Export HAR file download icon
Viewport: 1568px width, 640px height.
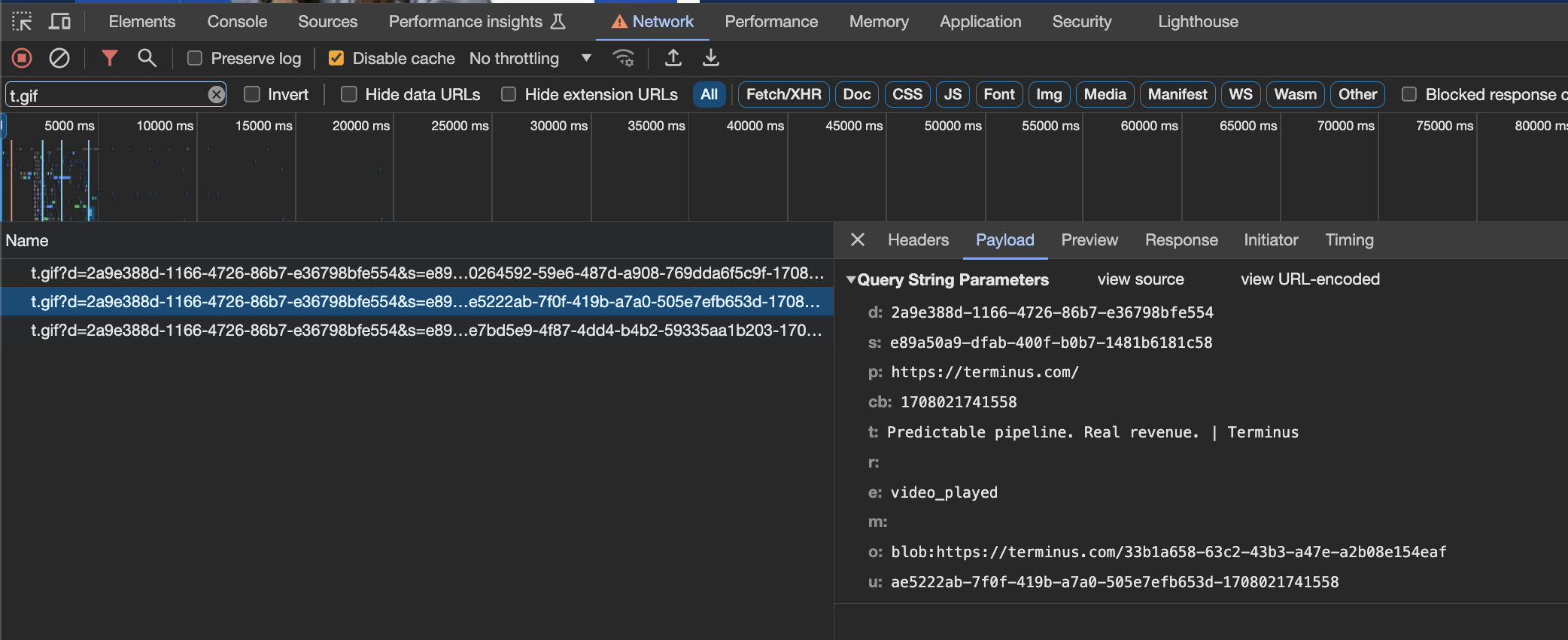710,58
